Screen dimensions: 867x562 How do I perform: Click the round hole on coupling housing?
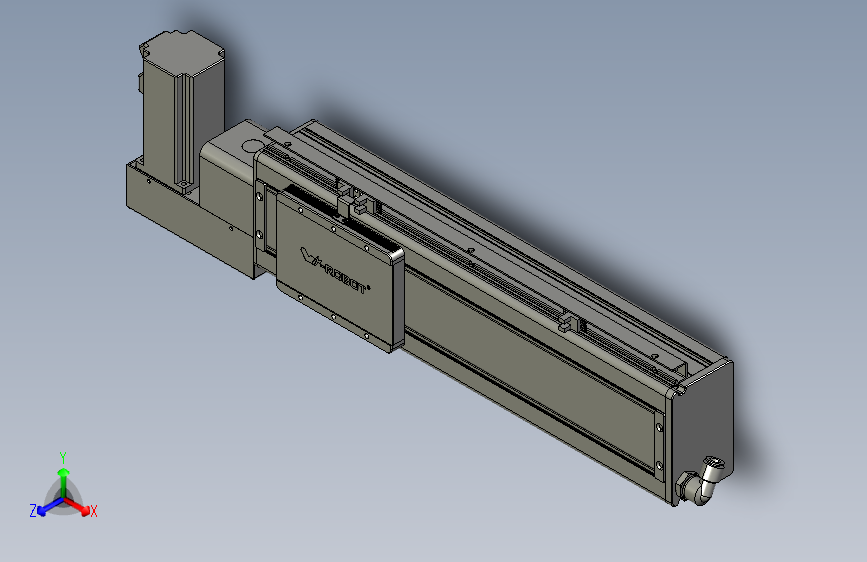pos(253,146)
